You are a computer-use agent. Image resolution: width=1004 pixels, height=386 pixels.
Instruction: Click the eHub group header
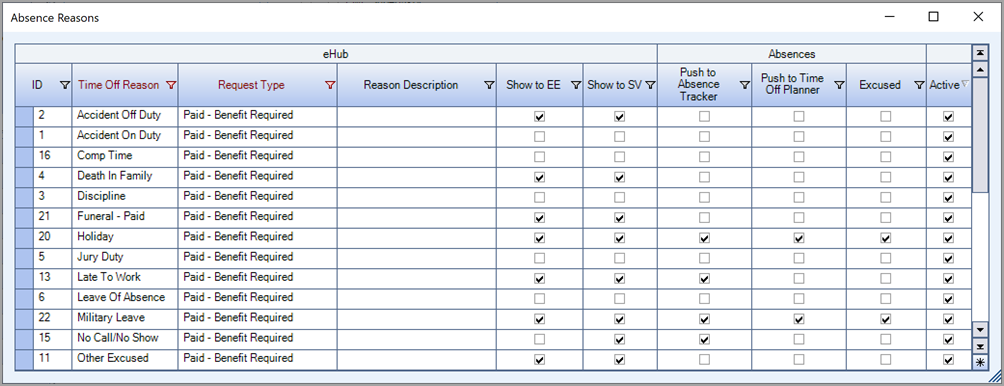tap(336, 54)
